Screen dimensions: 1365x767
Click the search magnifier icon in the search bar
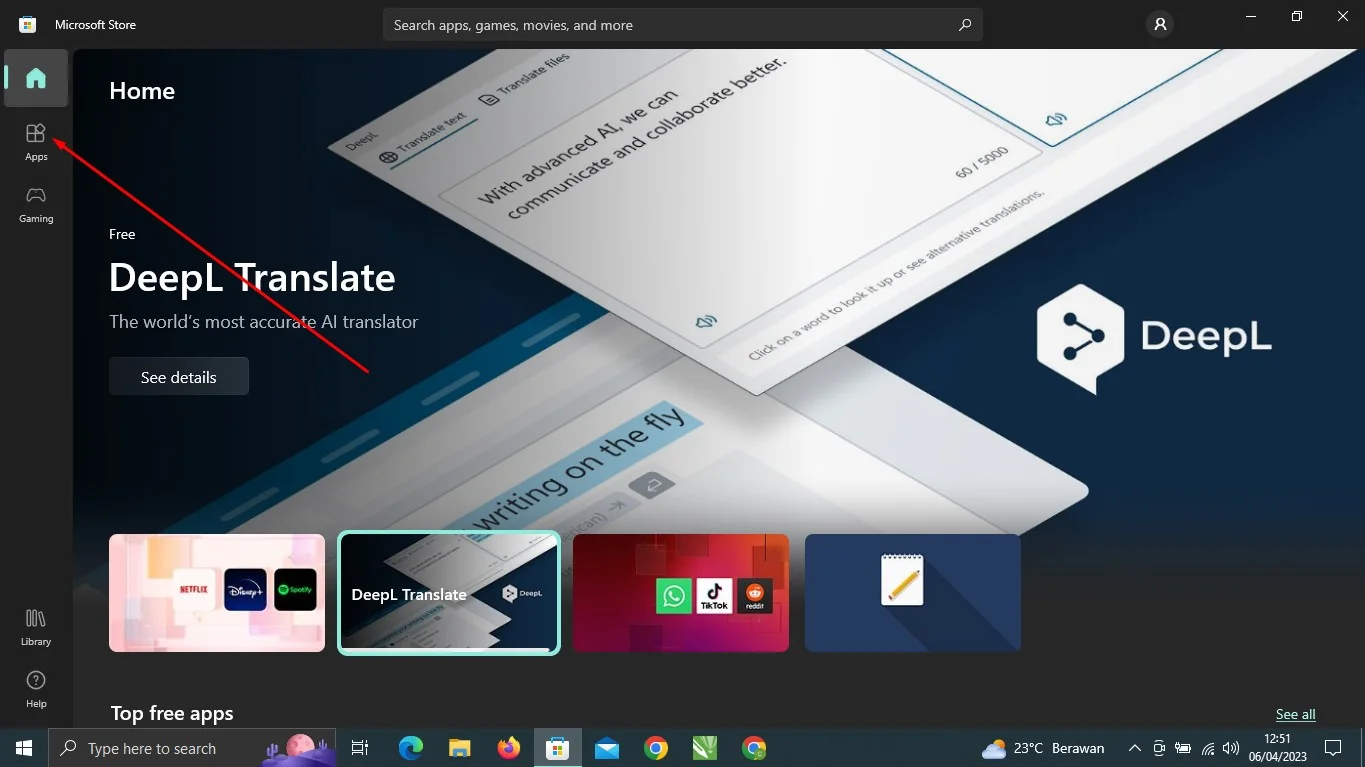point(965,25)
